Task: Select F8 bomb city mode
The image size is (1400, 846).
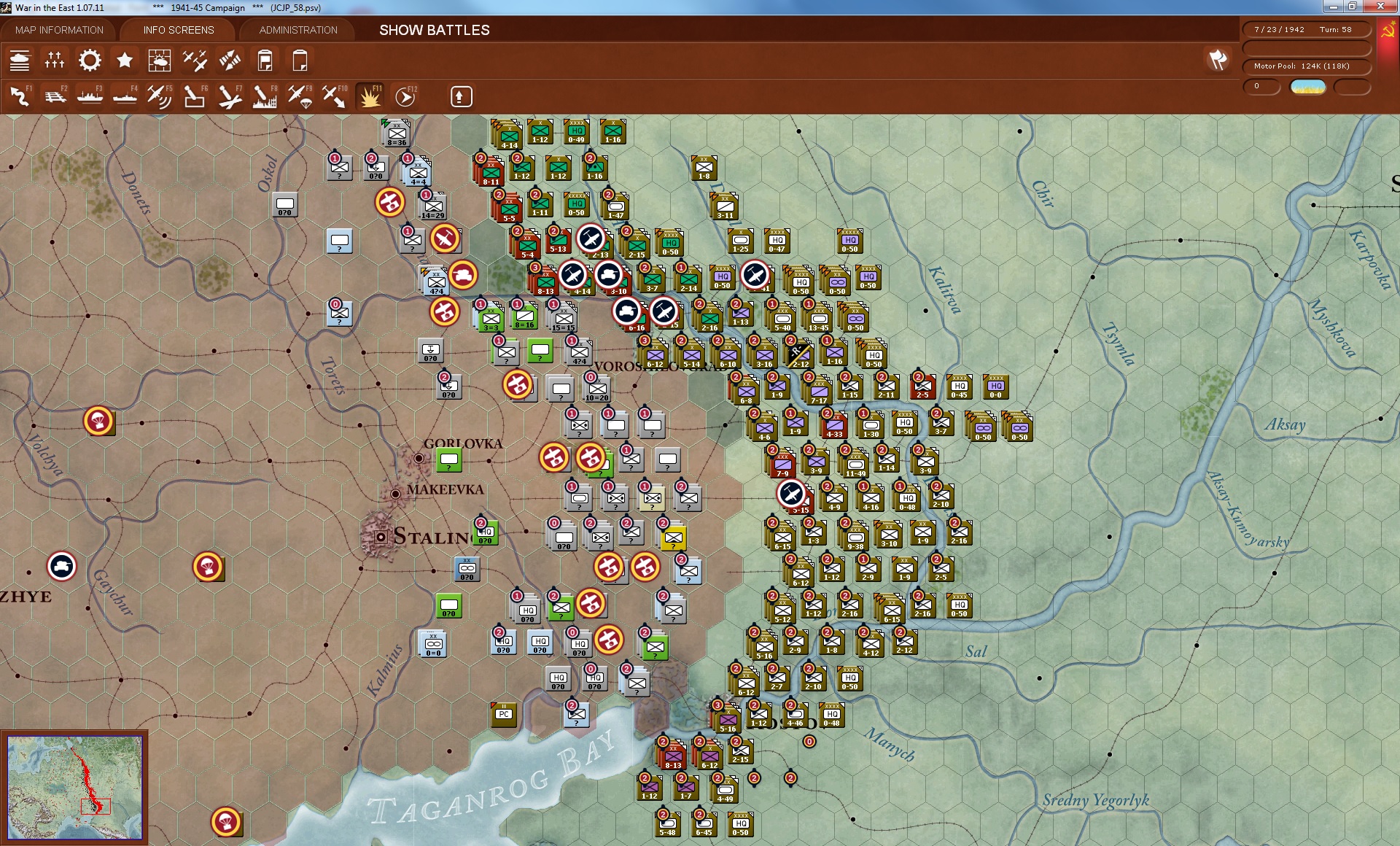Action: [x=265, y=96]
